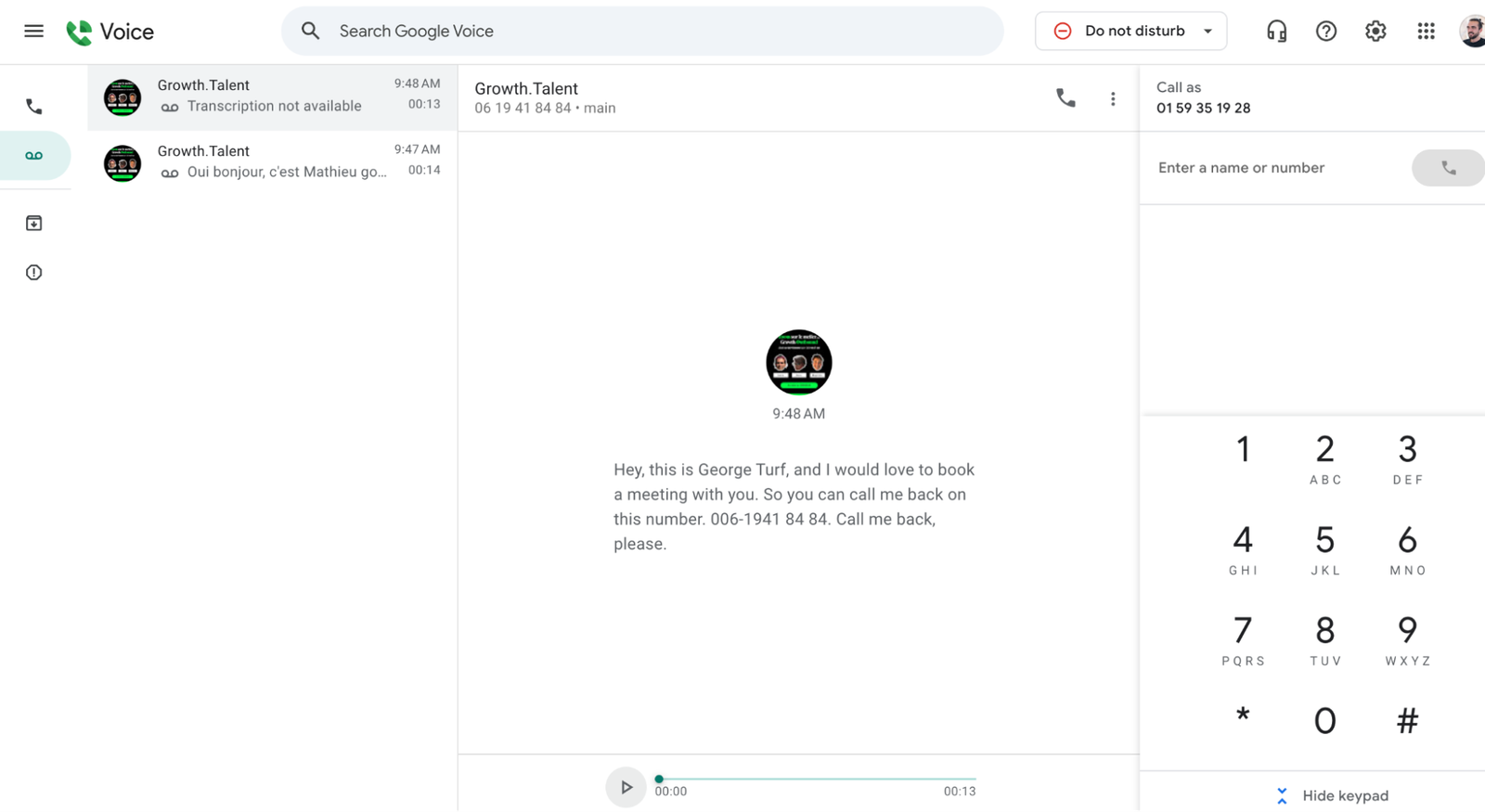Viewport: 1485px width, 812px height.
Task: Open more options for Growth.Talent
Action: (1113, 98)
